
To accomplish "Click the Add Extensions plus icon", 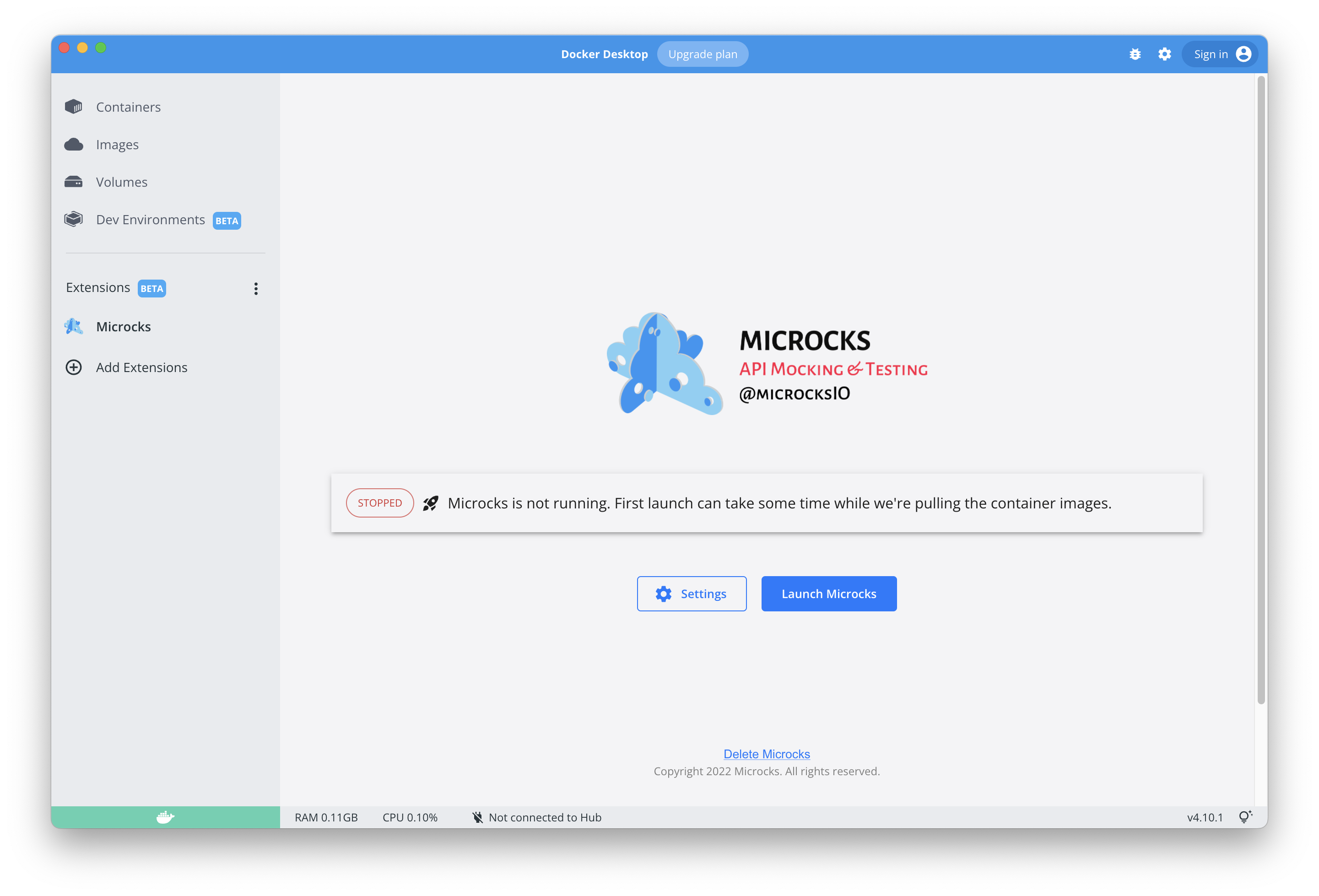I will (x=74, y=367).
